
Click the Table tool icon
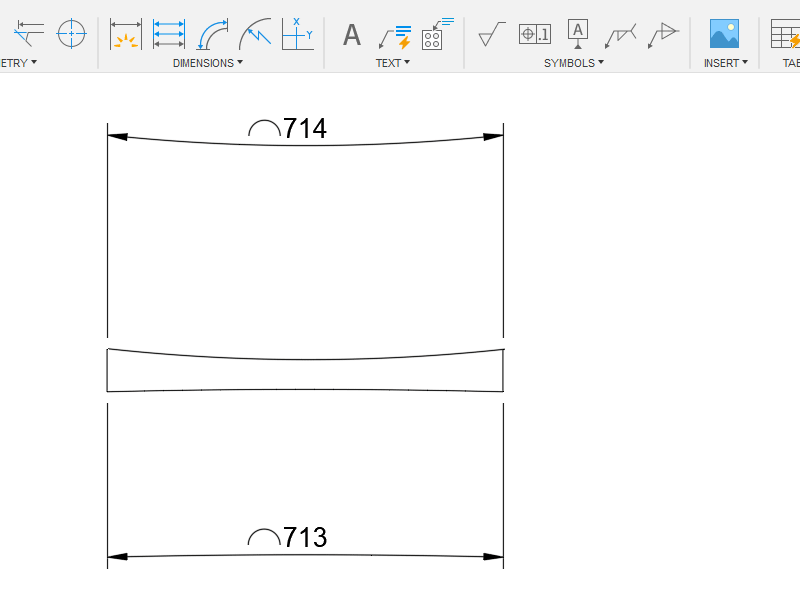pyautogui.click(x=785, y=34)
